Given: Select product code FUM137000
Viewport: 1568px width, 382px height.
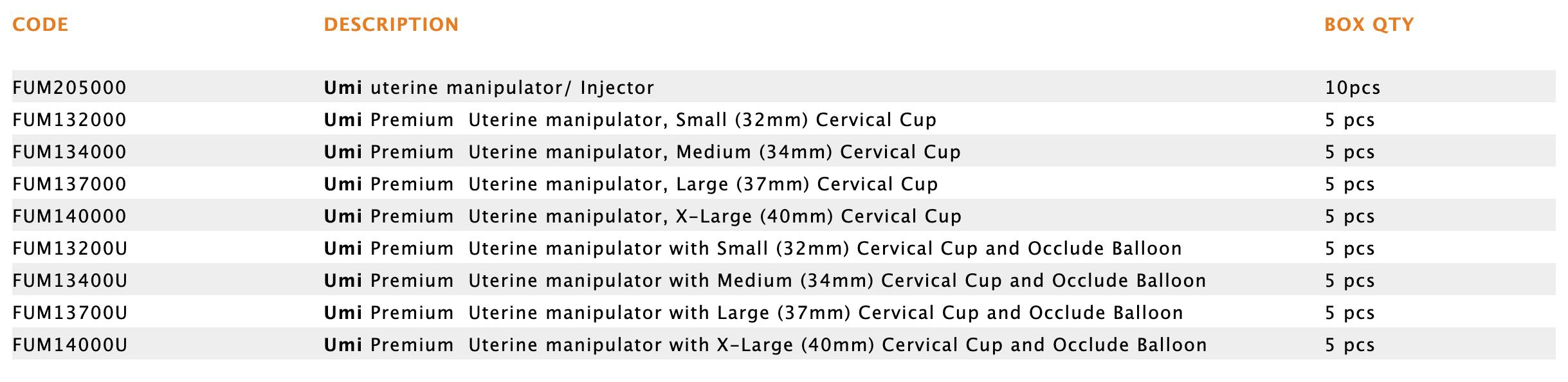Looking at the screenshot, I should [69, 184].
